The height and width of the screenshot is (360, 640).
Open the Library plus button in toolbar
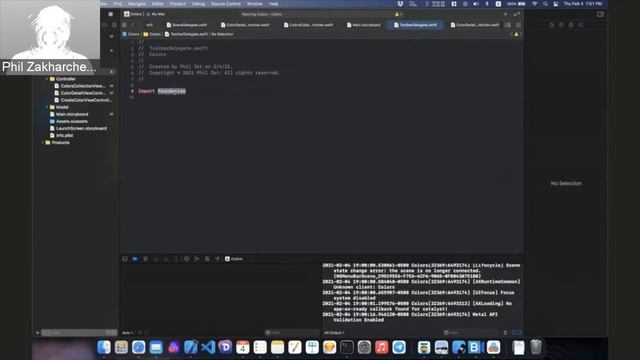click(x=505, y=14)
